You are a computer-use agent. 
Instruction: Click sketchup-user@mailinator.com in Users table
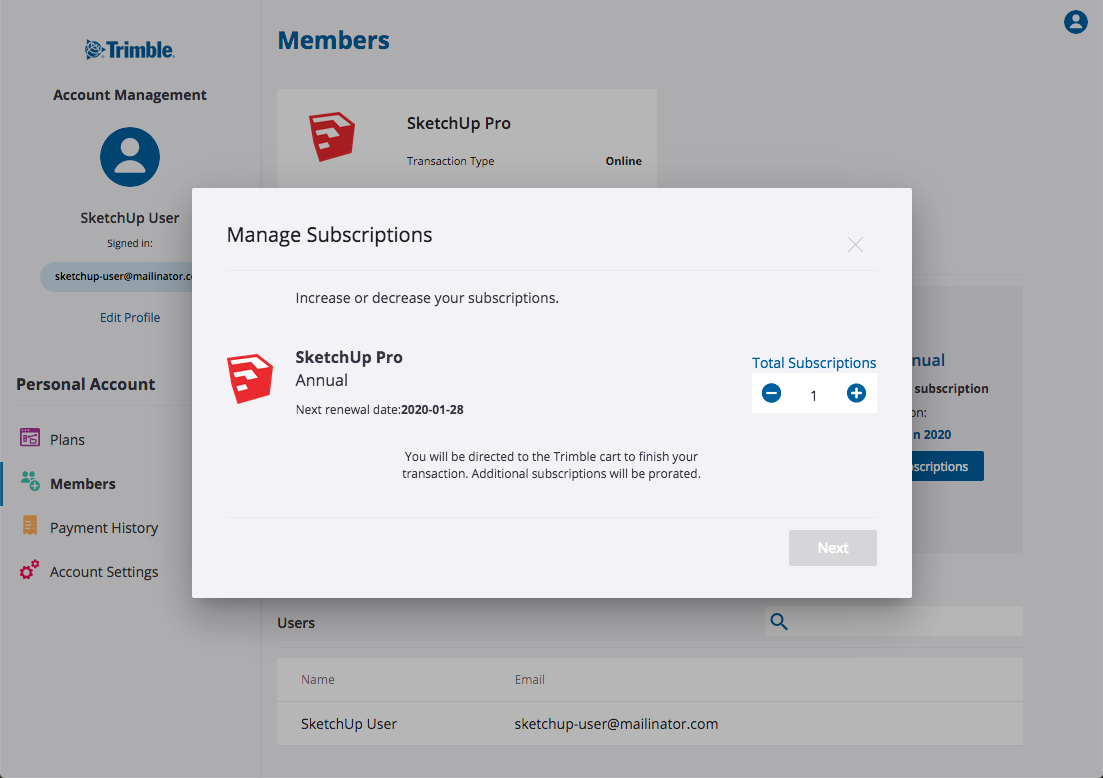coord(616,724)
